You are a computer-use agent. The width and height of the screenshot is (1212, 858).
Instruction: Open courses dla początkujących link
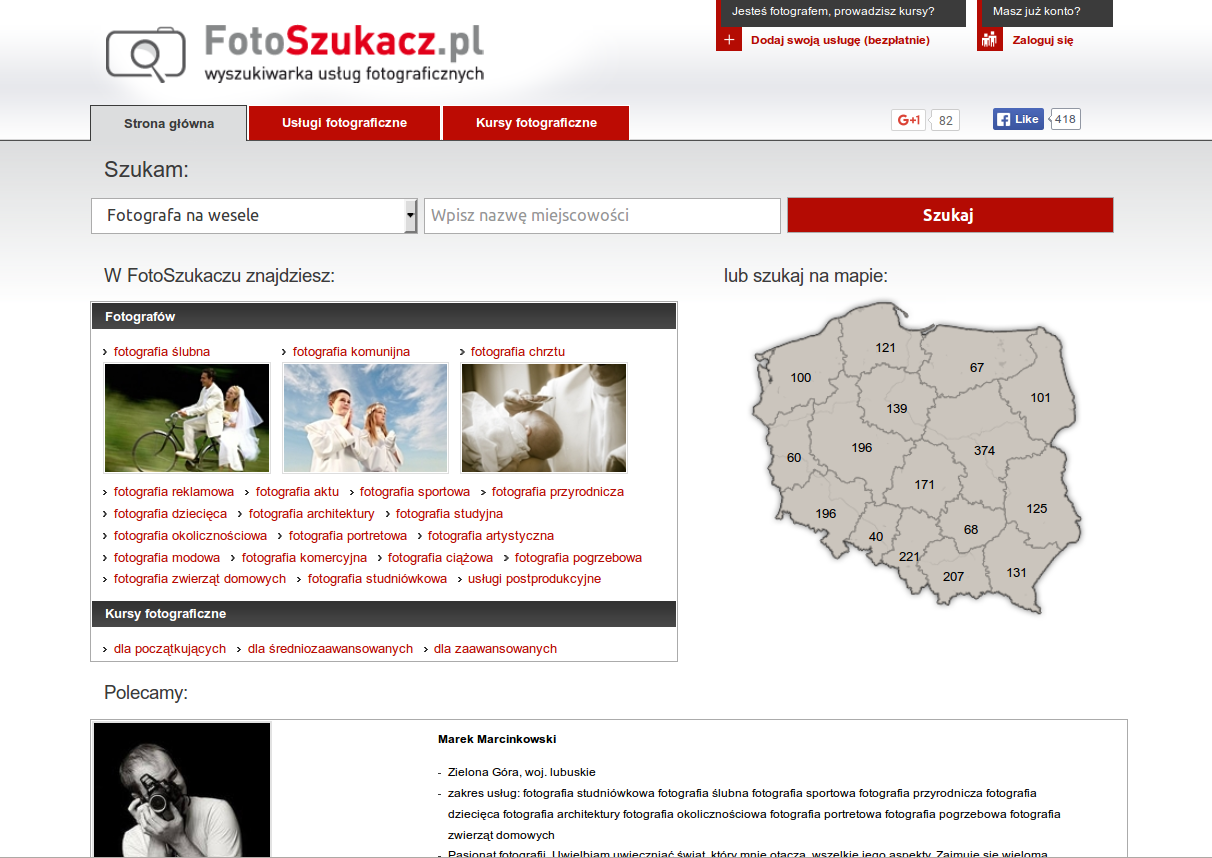pos(170,649)
